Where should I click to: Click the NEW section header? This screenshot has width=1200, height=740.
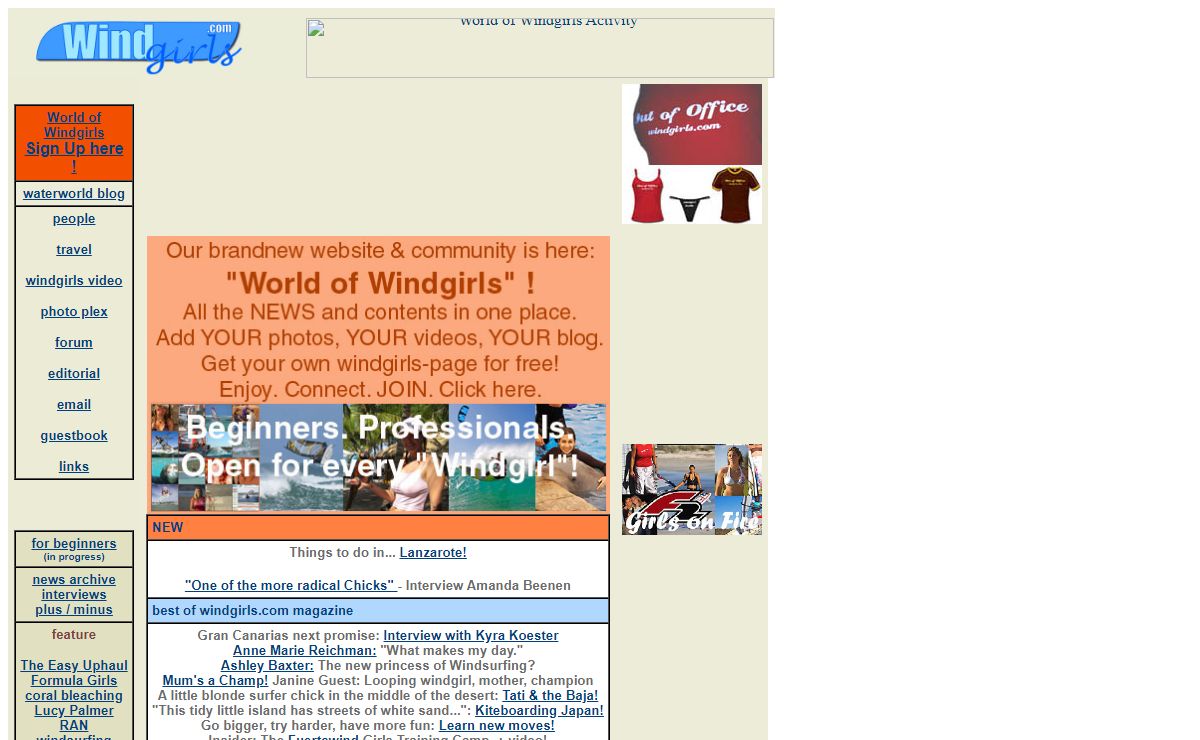click(x=378, y=528)
